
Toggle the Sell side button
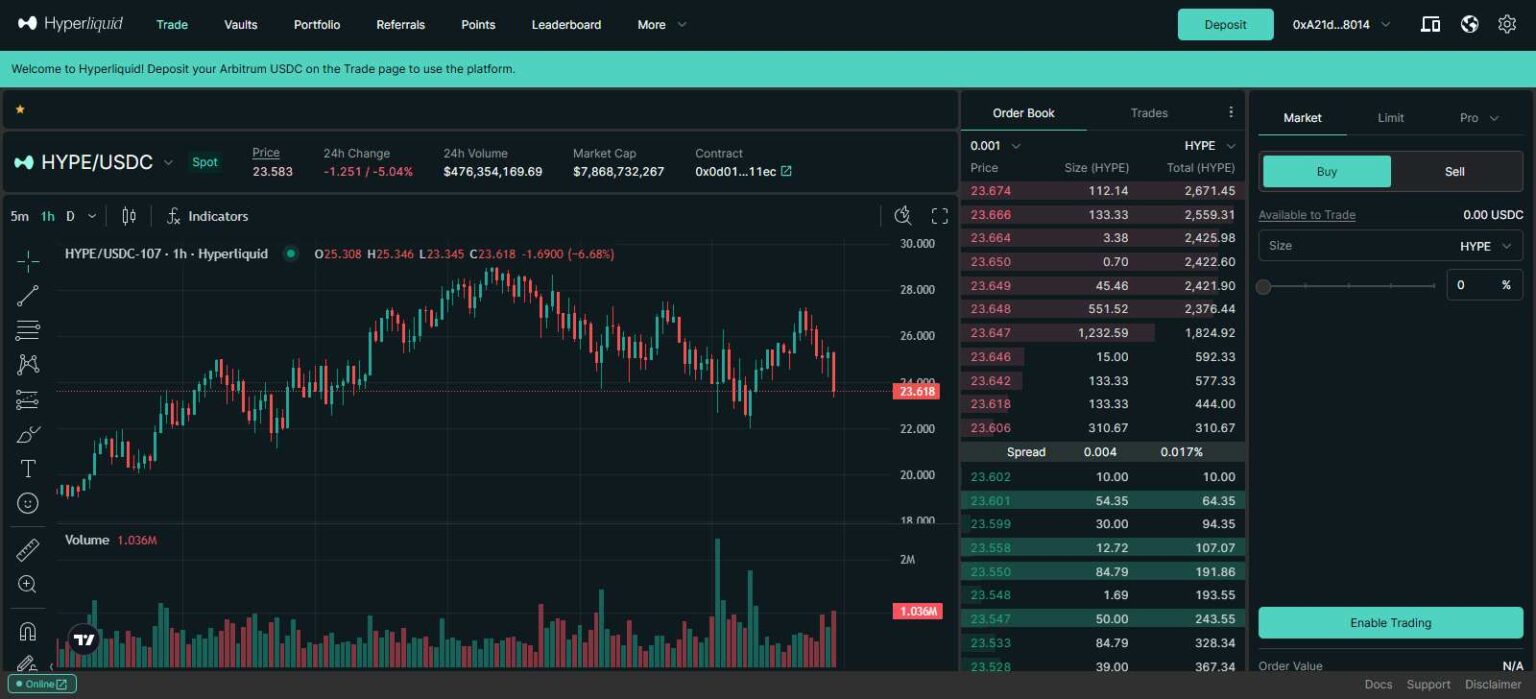click(1454, 171)
